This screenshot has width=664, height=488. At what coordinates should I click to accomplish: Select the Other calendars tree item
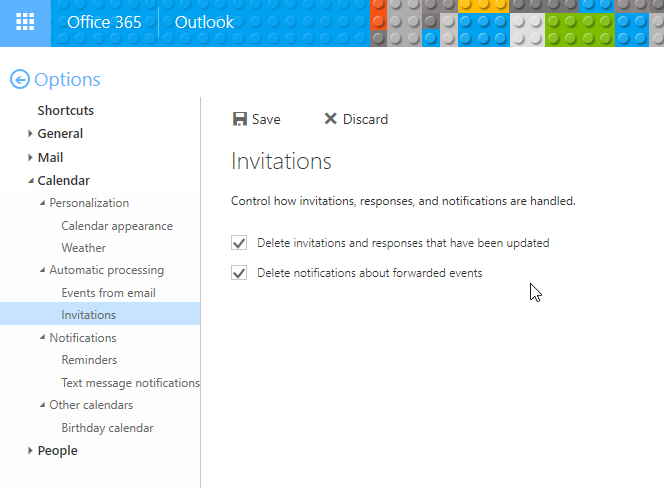tap(91, 405)
